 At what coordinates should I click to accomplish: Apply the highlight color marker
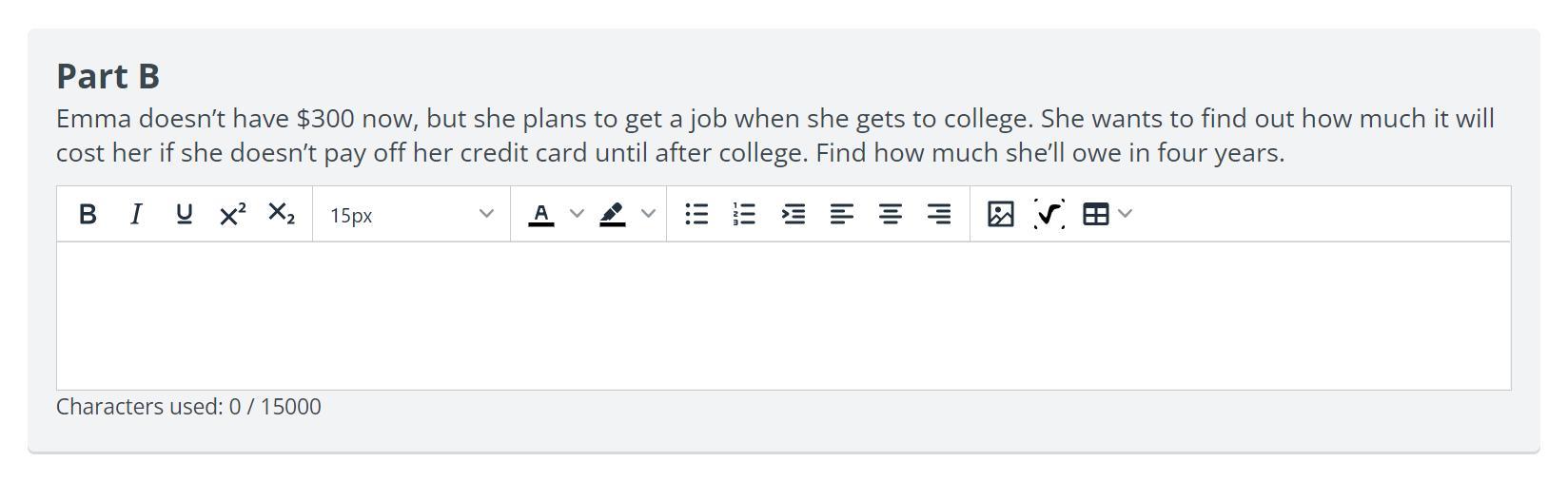(x=613, y=214)
